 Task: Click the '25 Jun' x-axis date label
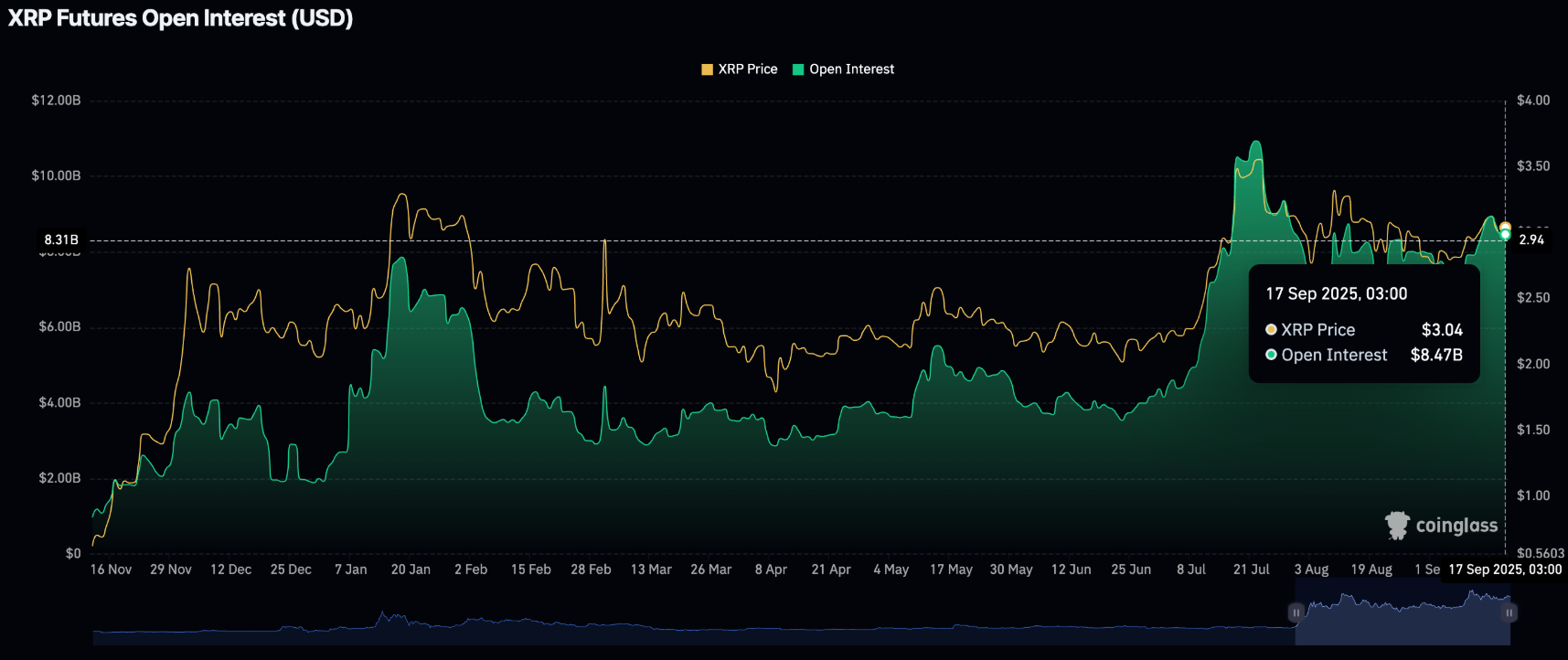(1131, 570)
